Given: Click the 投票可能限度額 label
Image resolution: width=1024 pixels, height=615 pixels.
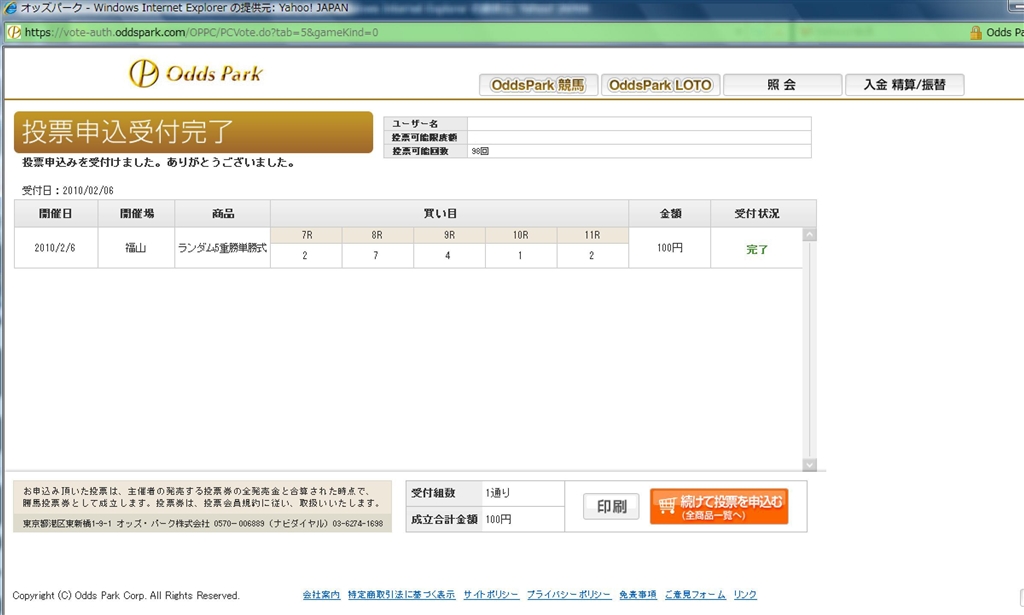Looking at the screenshot, I should (x=424, y=137).
